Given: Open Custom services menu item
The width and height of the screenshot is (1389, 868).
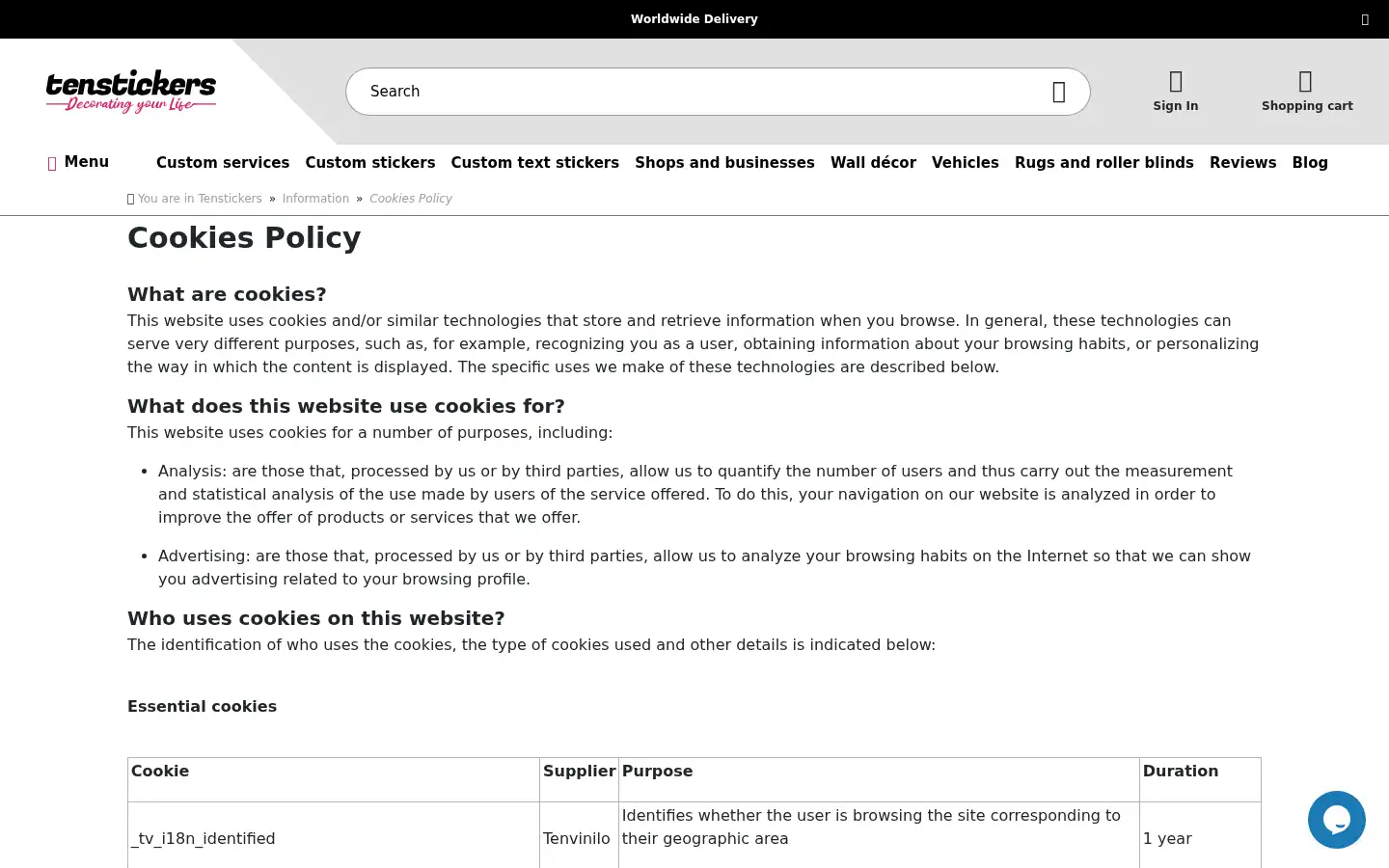Looking at the screenshot, I should 223,163.
